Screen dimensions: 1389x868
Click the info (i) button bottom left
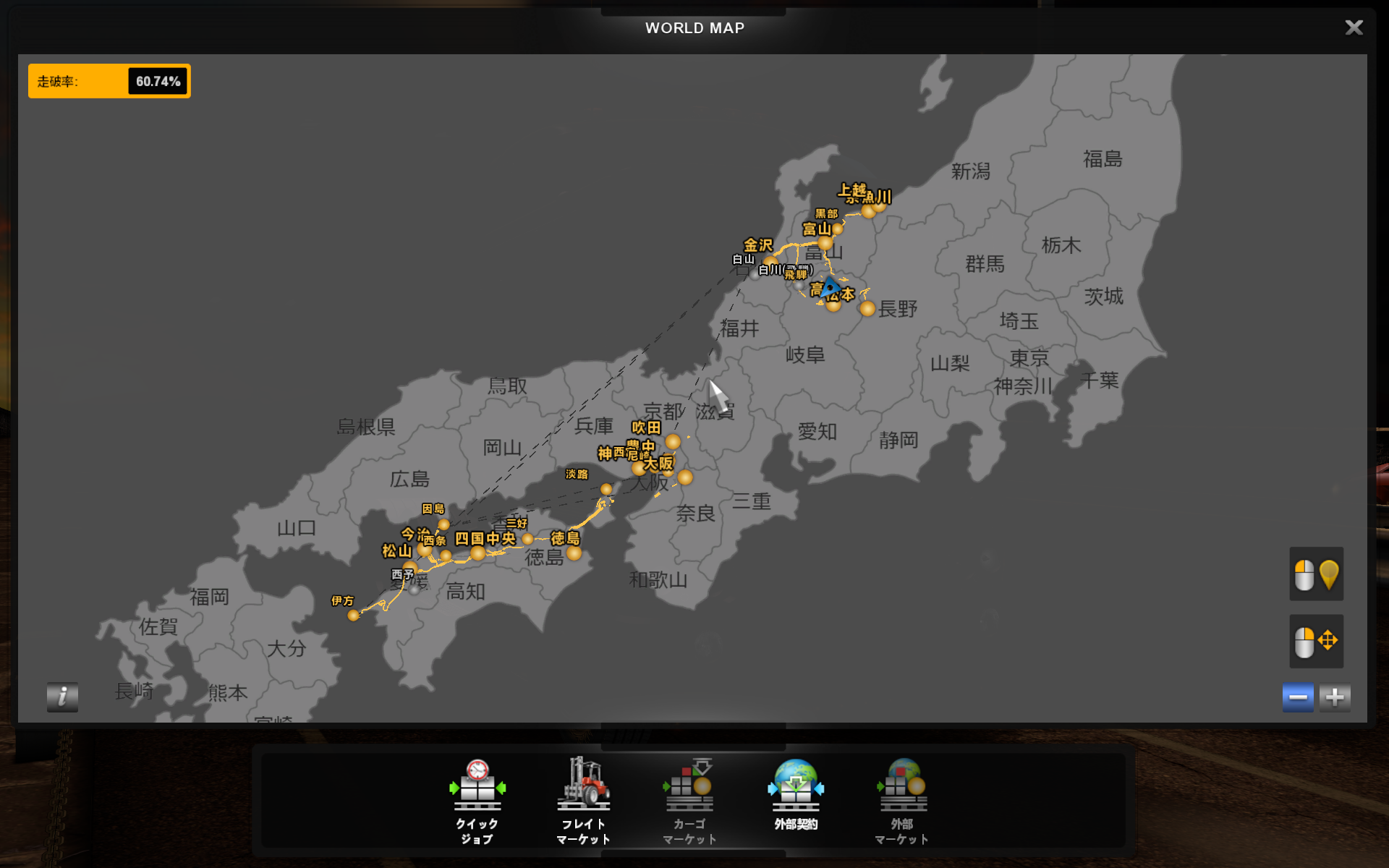pyautogui.click(x=62, y=697)
